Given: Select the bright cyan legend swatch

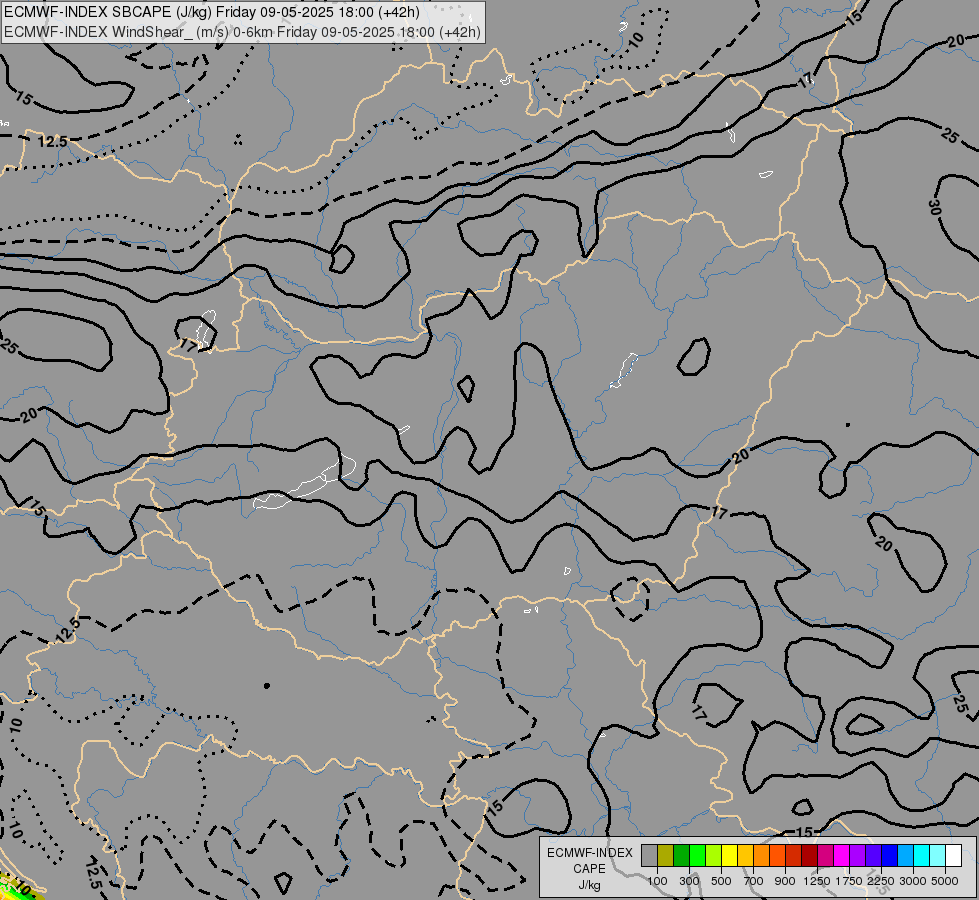Looking at the screenshot, I should (x=922, y=856).
